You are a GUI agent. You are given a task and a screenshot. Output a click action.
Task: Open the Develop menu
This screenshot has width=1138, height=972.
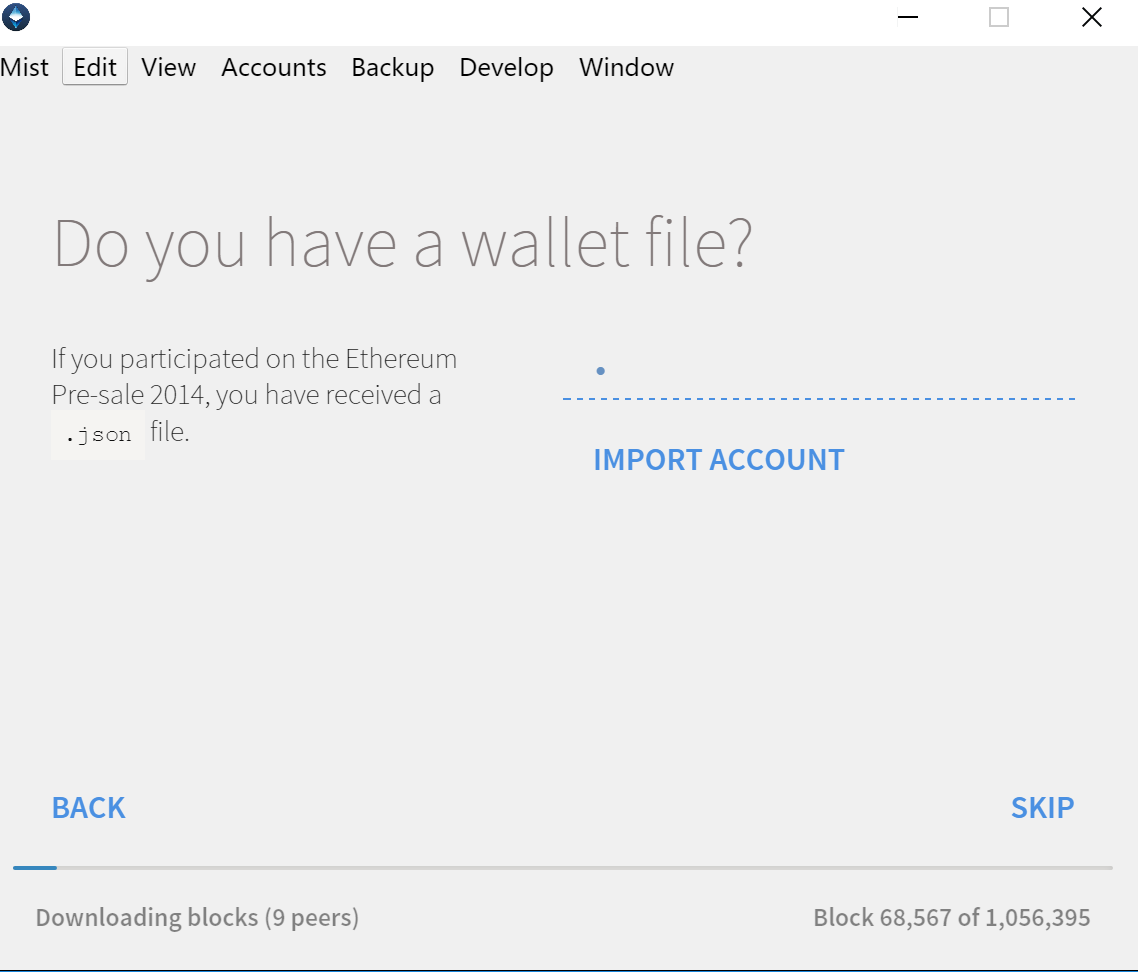coord(507,67)
